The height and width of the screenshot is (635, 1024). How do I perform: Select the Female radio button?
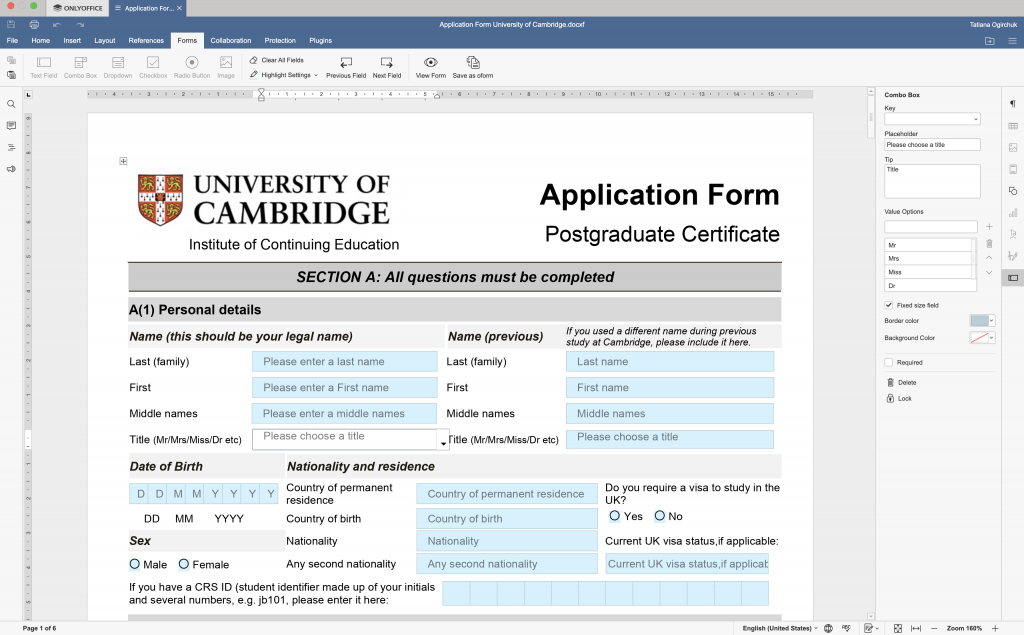coord(184,564)
